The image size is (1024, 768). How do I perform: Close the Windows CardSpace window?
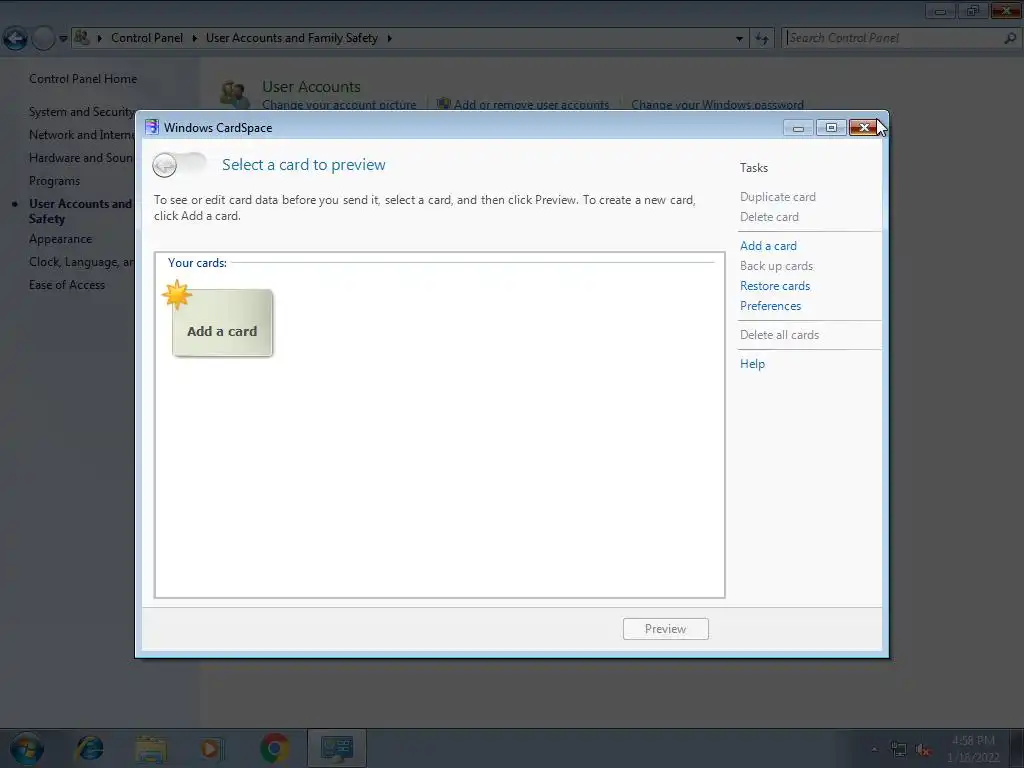click(863, 128)
